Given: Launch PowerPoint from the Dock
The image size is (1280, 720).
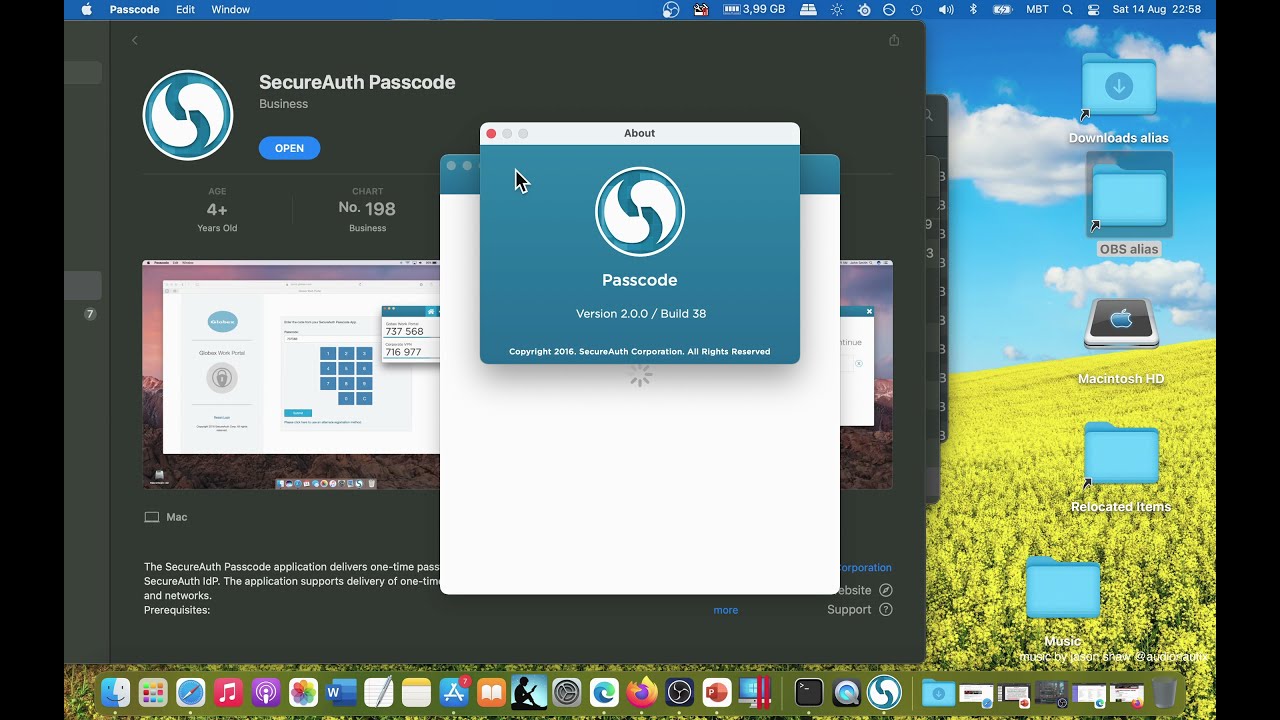Looking at the screenshot, I should pyautogui.click(x=717, y=692).
